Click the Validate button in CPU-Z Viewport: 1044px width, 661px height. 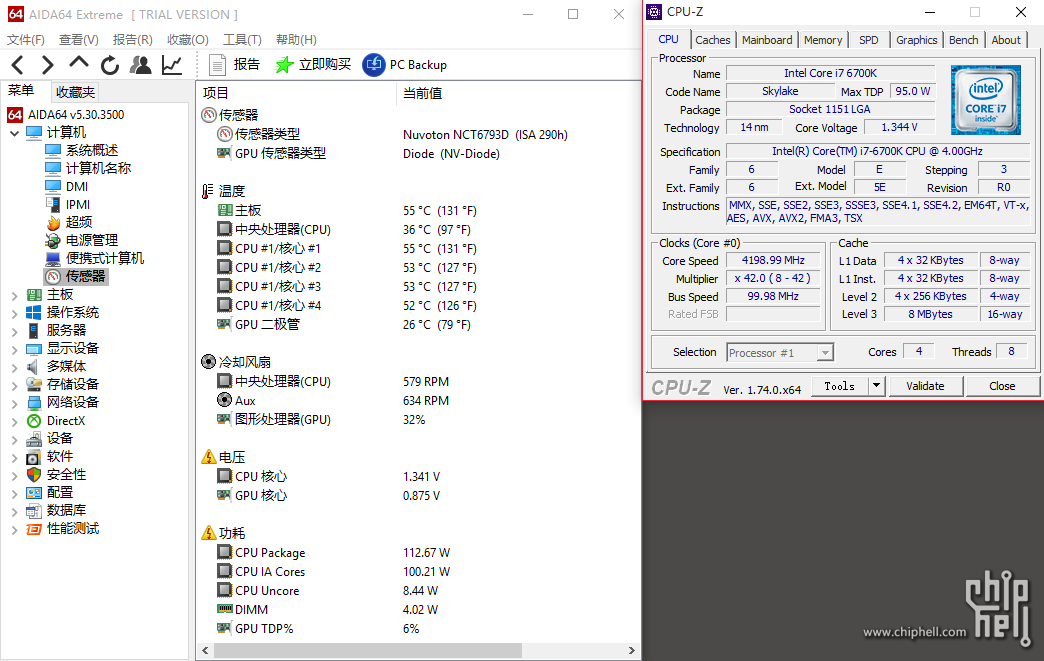point(925,386)
